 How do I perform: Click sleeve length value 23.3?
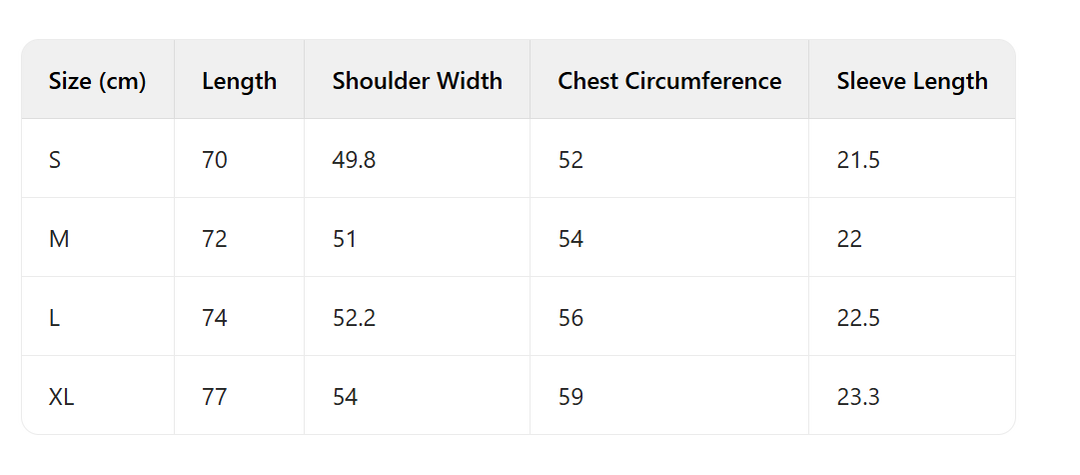click(858, 397)
